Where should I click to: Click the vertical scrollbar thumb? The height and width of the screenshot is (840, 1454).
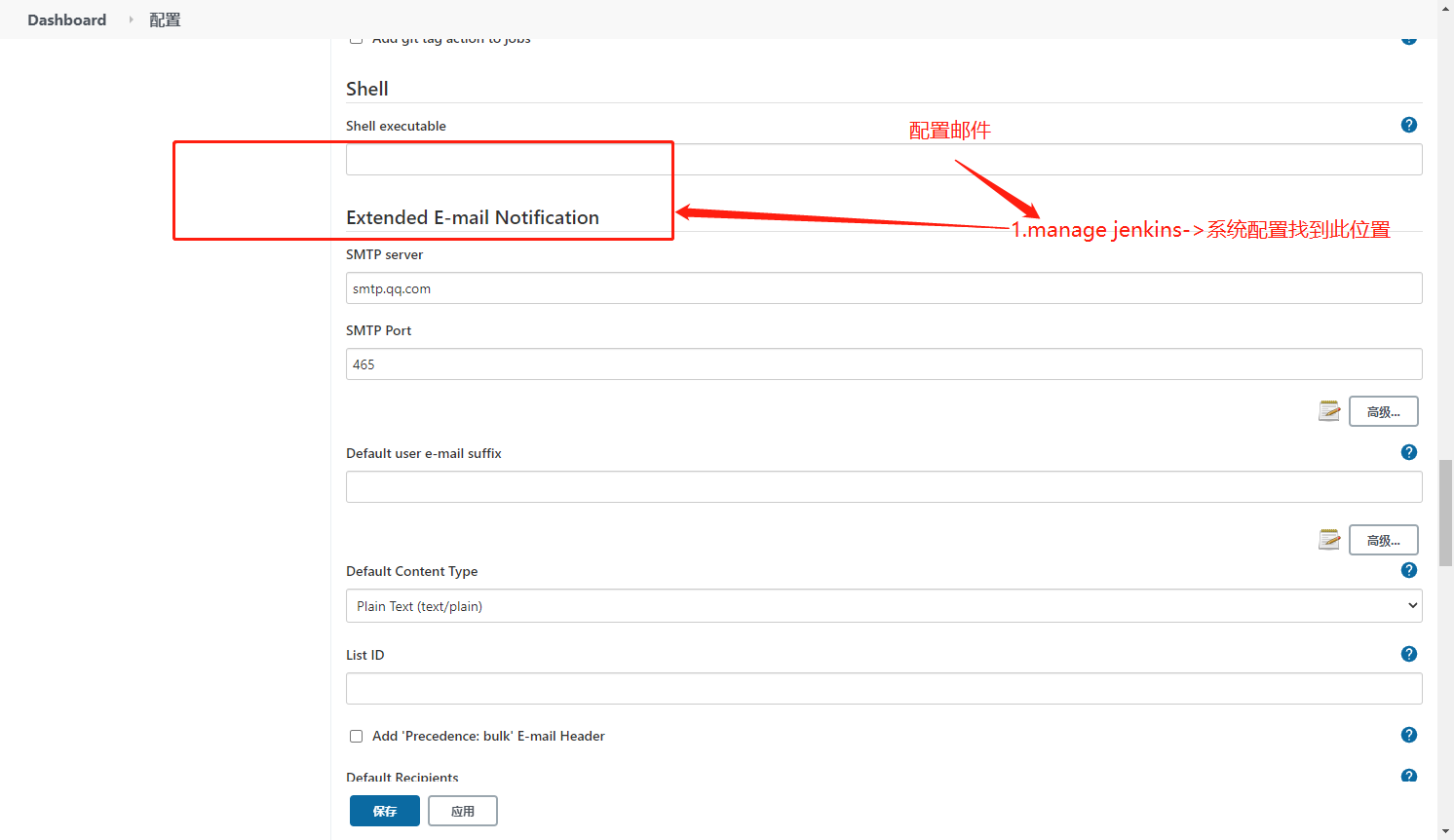pos(1445,513)
